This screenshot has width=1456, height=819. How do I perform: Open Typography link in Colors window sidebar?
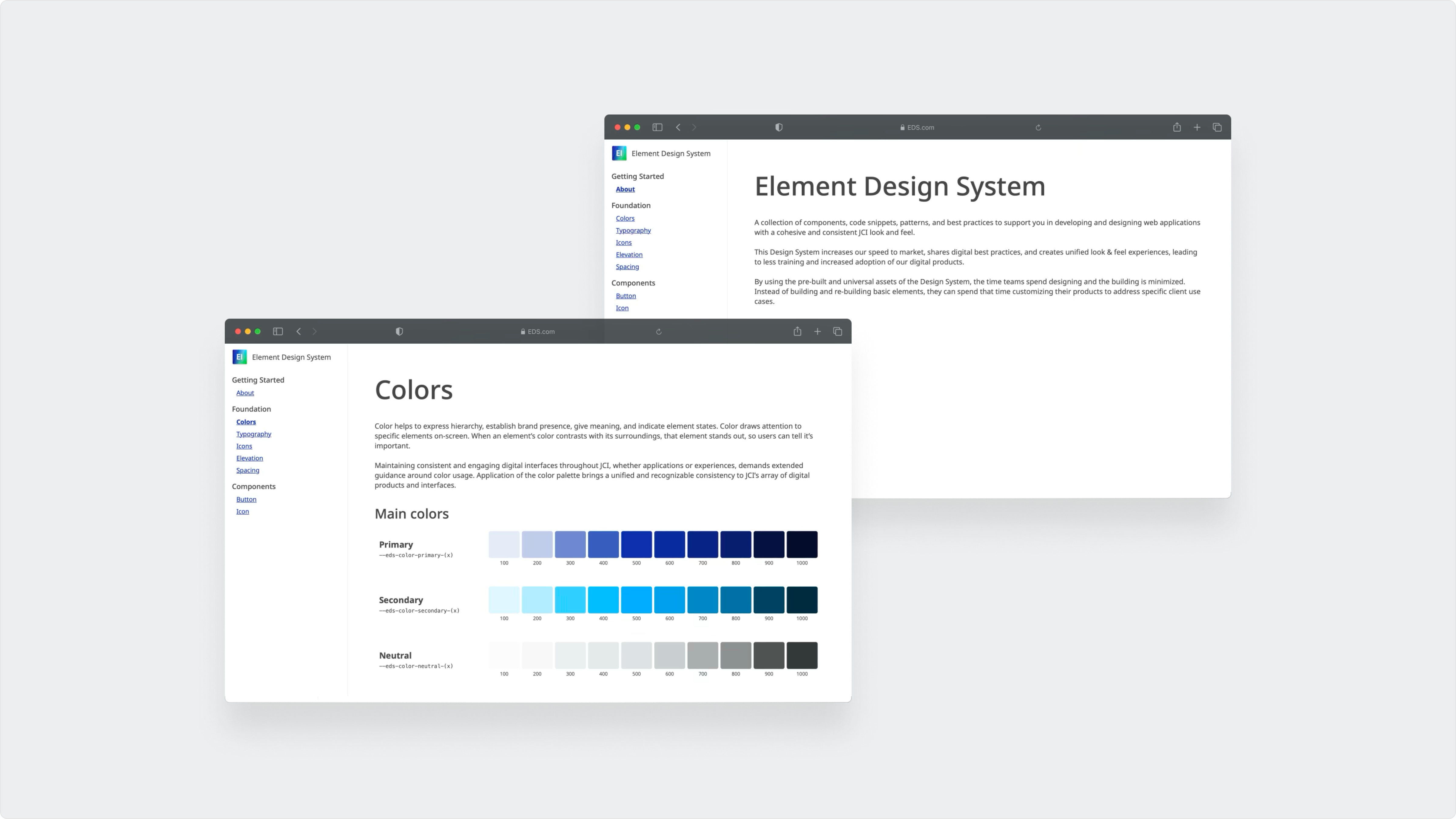[254, 434]
